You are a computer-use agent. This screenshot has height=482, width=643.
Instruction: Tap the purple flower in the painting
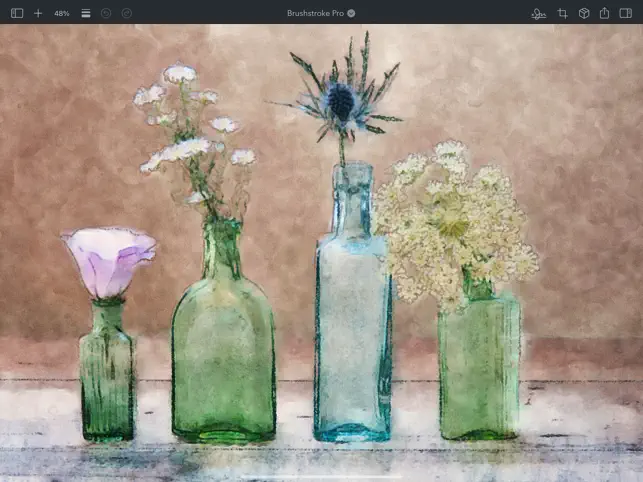point(109,263)
